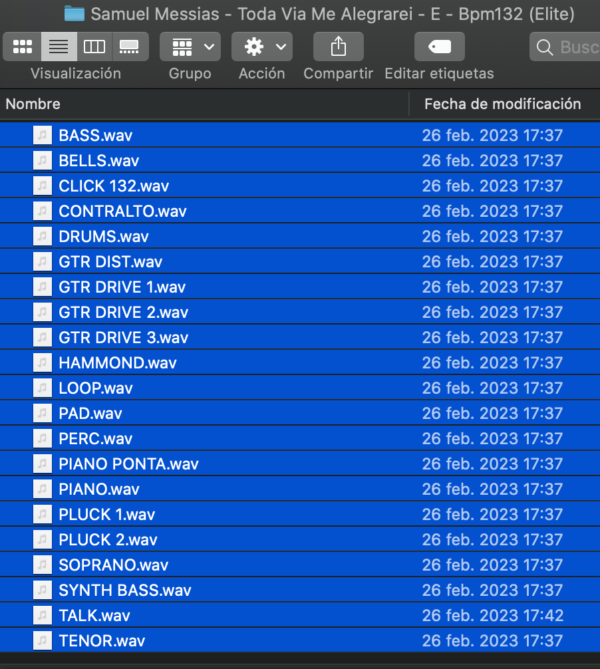Screen dimensions: 600x669
Task: Switch to gallery view
Action: pyautogui.click(x=130, y=47)
